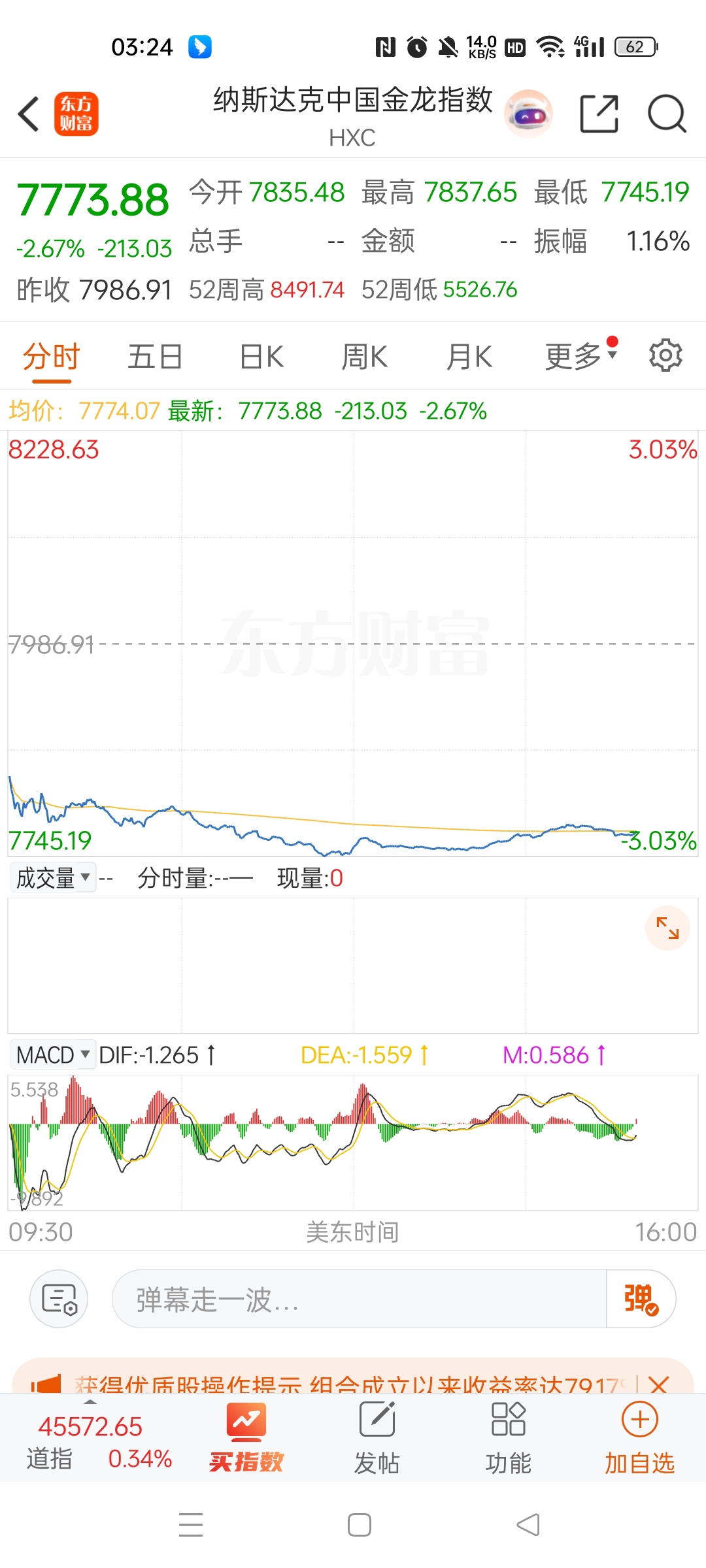
Task: Expand the 成交量 indicator dropdown
Action: [x=52, y=877]
